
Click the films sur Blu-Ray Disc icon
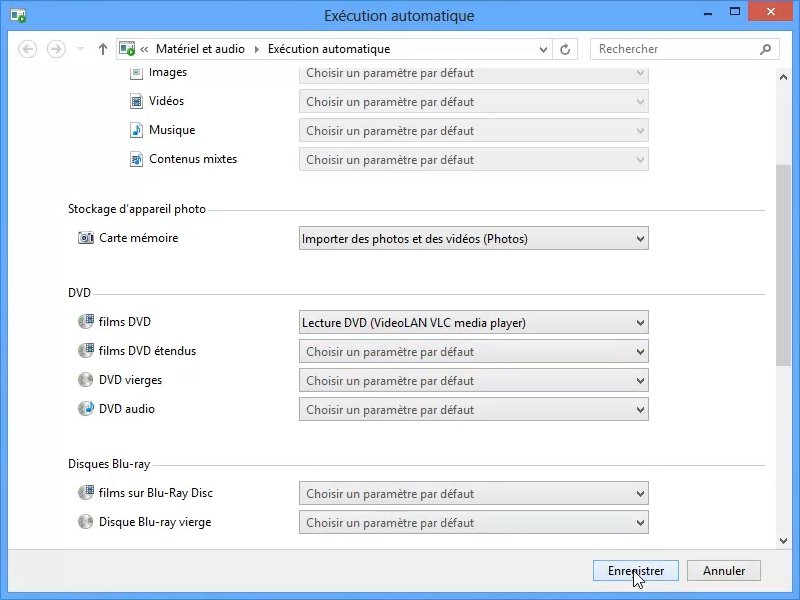85,493
